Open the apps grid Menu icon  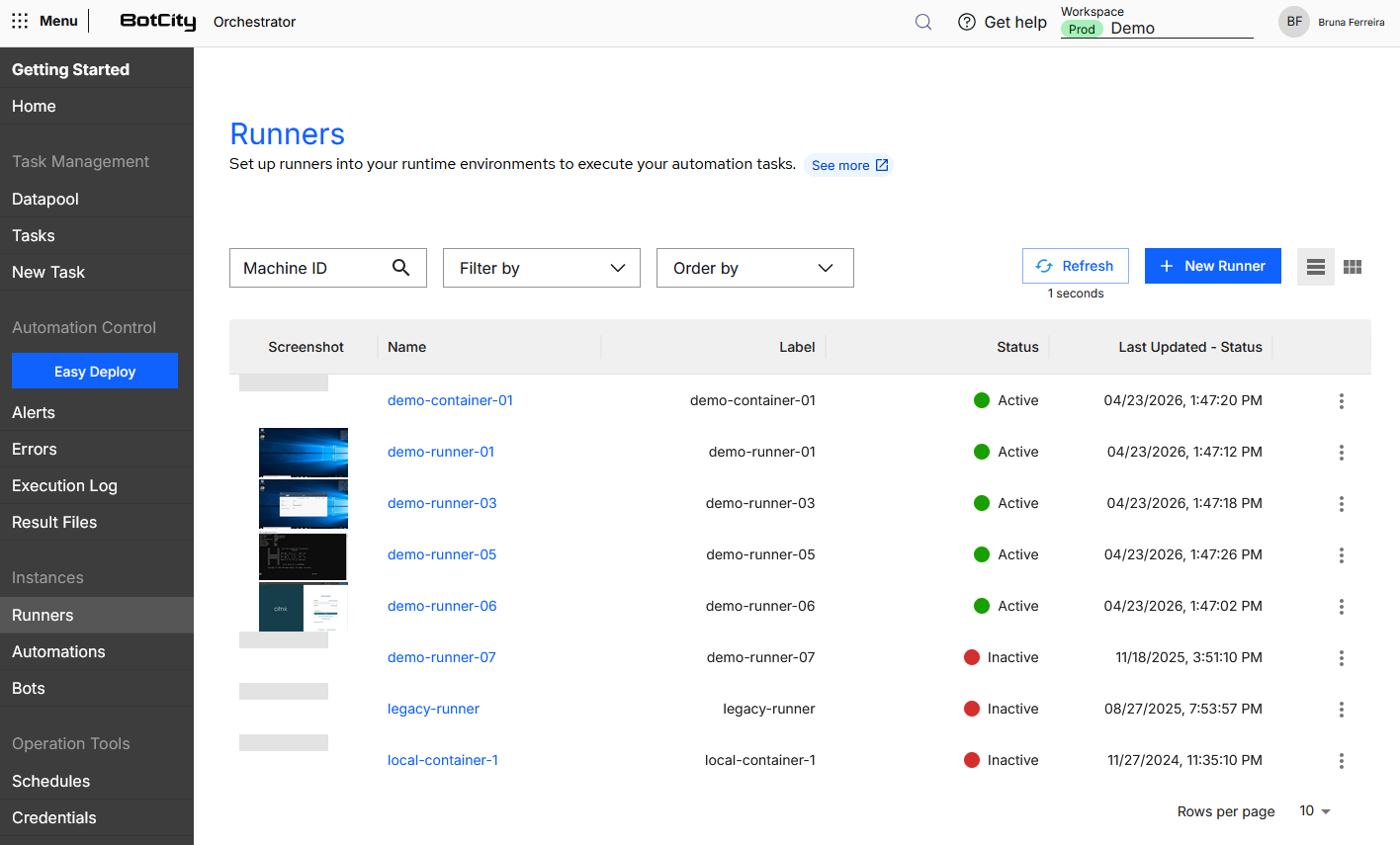pos(20,21)
